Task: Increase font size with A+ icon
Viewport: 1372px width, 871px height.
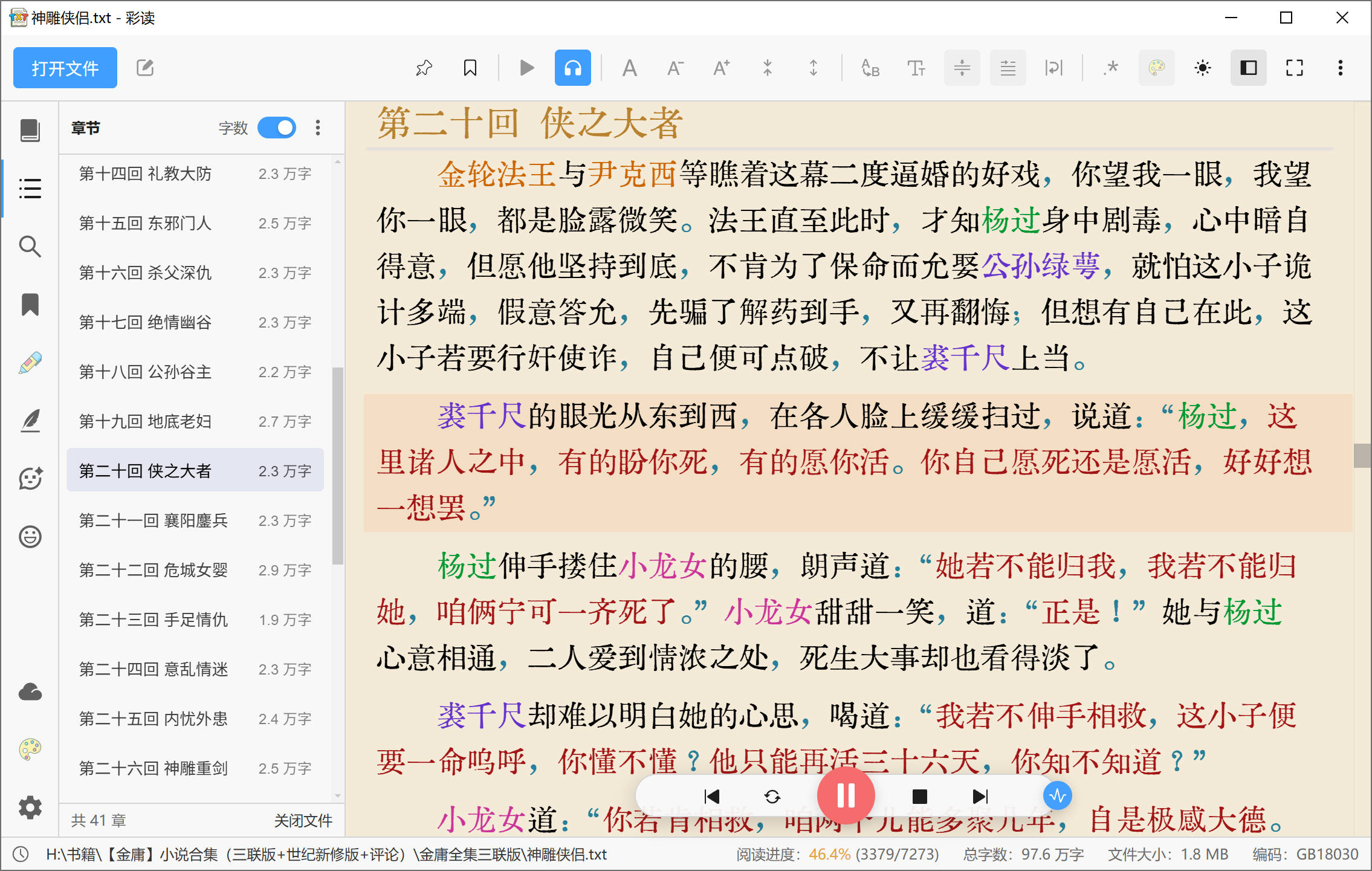Action: click(722, 68)
